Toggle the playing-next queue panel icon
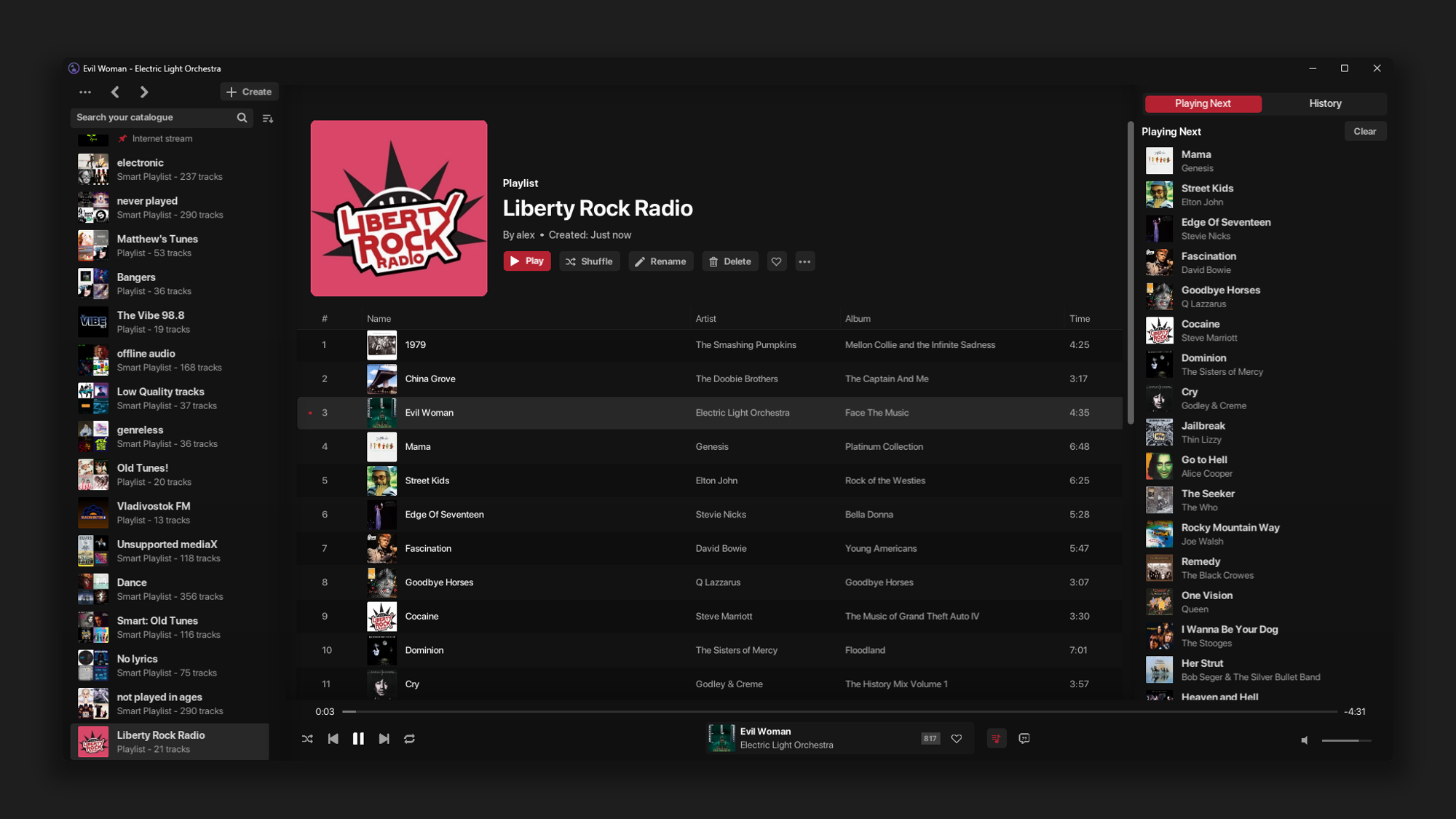This screenshot has width=1456, height=819. tap(996, 738)
